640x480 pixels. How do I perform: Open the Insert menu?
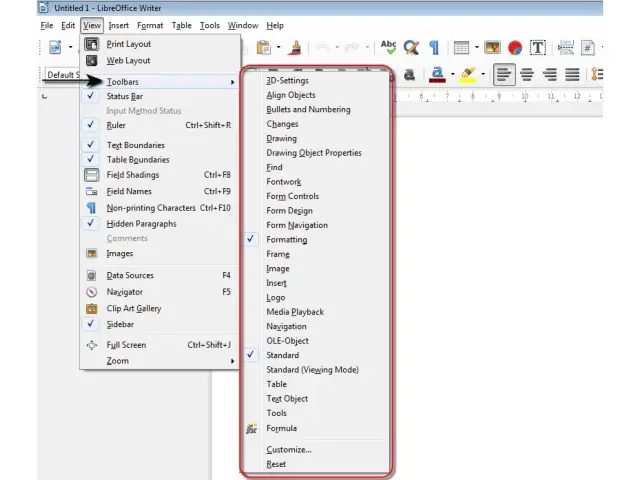pyautogui.click(x=119, y=25)
